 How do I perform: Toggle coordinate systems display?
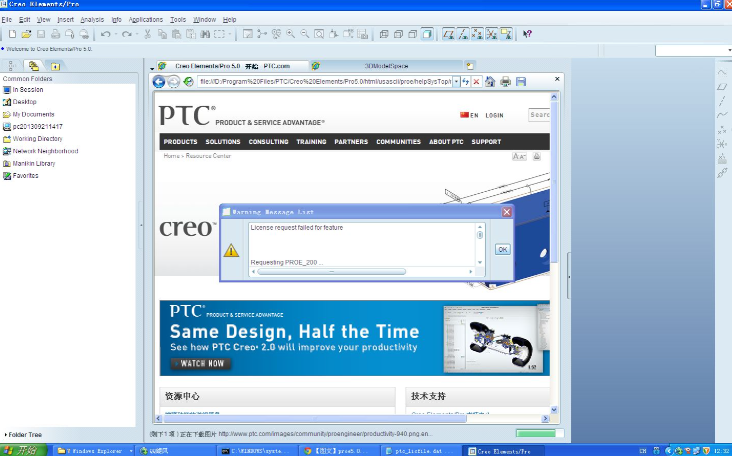(491, 34)
